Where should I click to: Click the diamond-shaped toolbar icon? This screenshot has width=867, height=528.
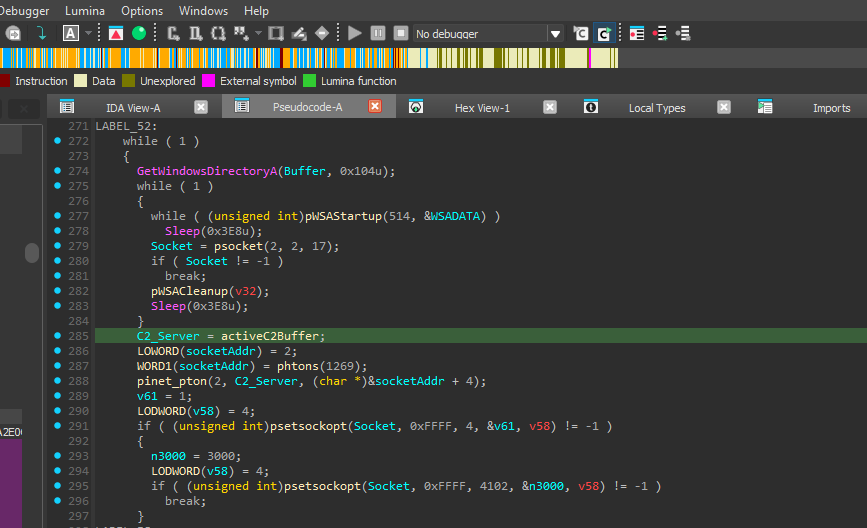click(x=322, y=34)
